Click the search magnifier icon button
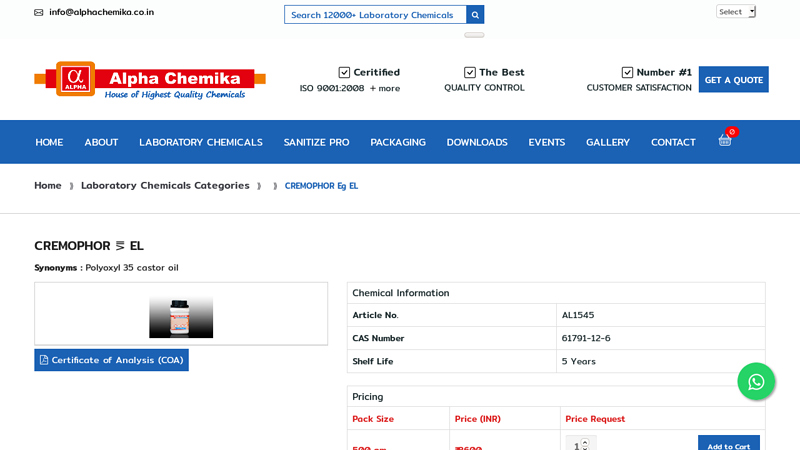Screen dimensions: 800x450 475,14
